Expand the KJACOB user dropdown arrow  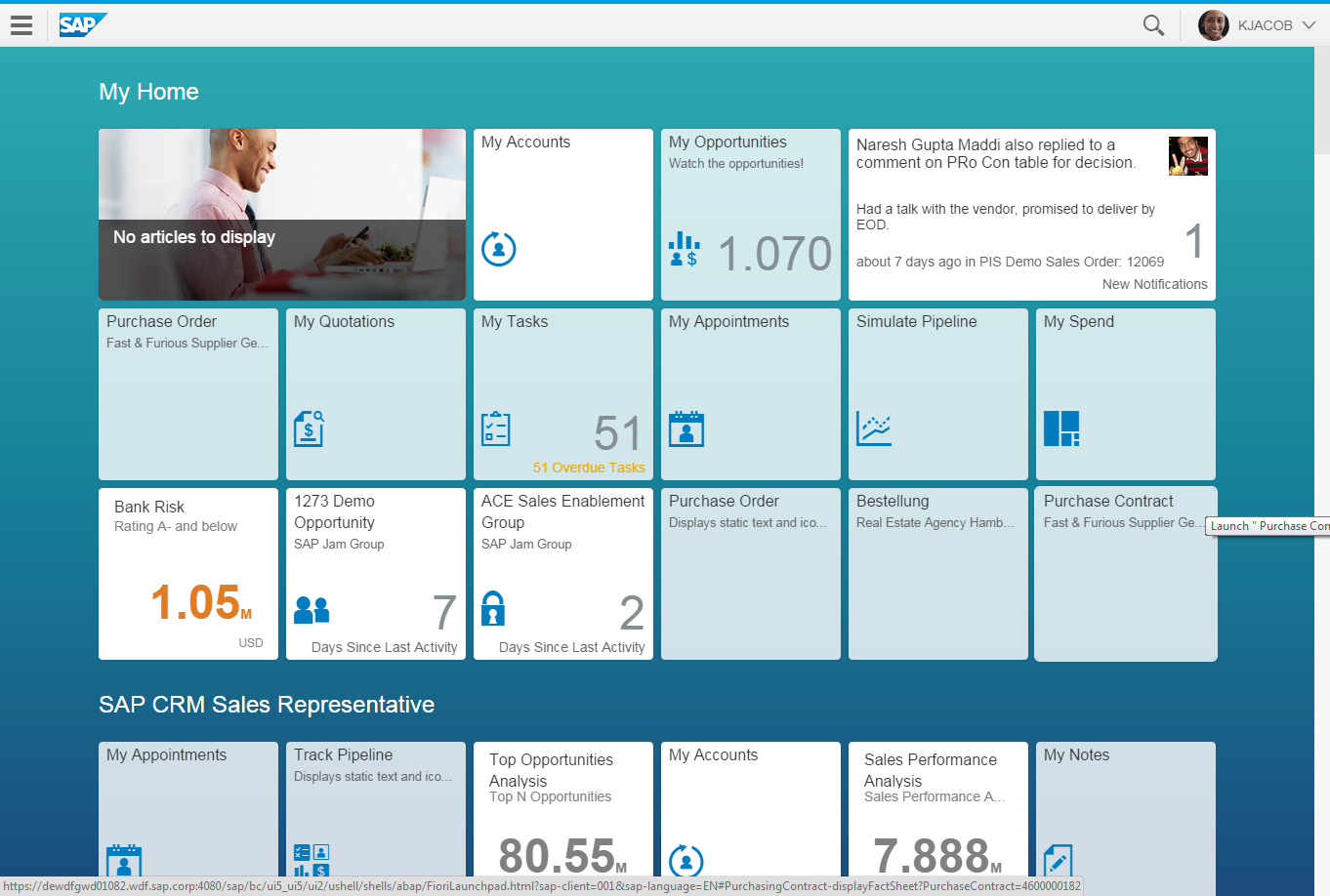1309,25
